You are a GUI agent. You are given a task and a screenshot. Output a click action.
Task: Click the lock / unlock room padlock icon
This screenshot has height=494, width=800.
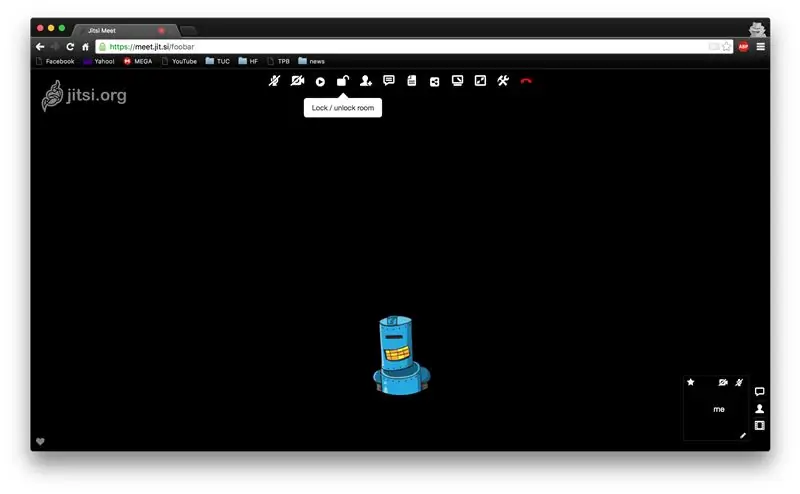click(x=343, y=81)
